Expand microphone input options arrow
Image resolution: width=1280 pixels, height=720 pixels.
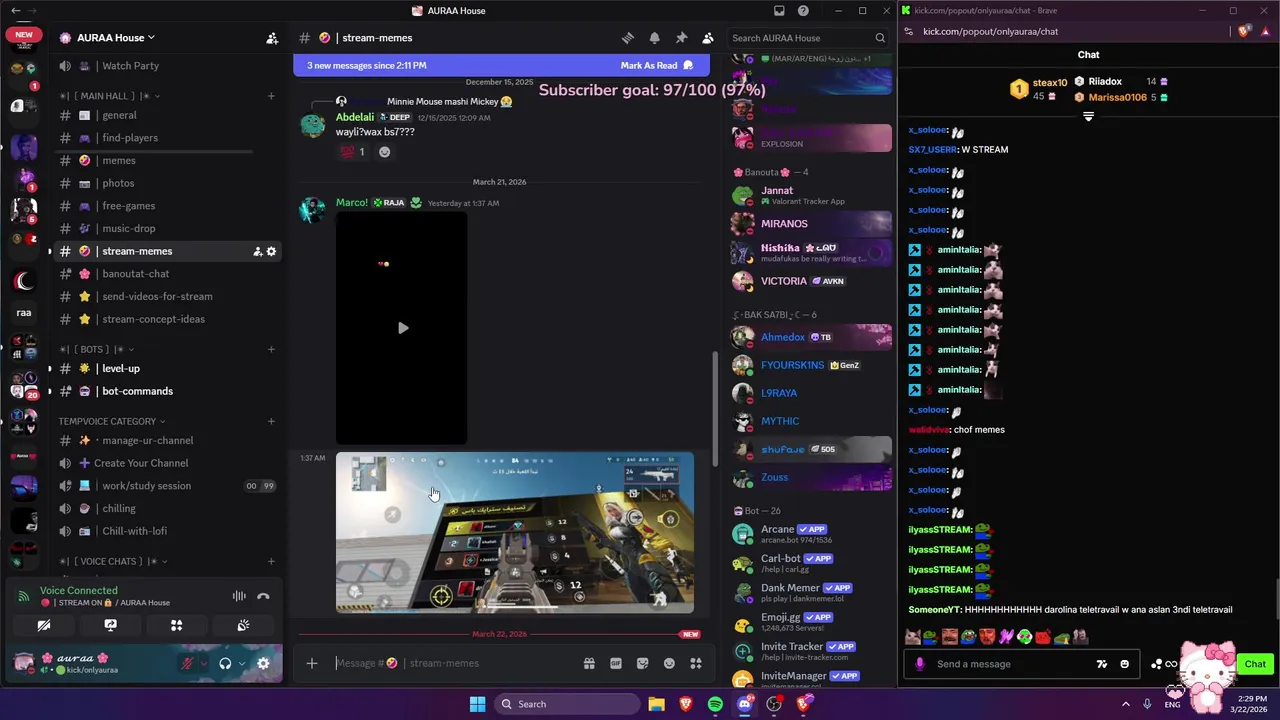click(204, 663)
